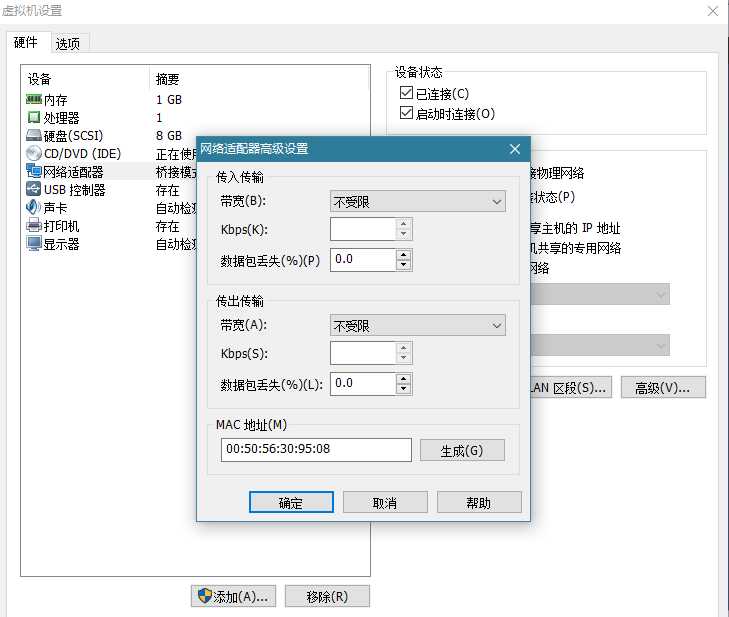Increase incoming 数据包丢失(P) with up arrow
Screen dimensions: 729x617
(404, 254)
